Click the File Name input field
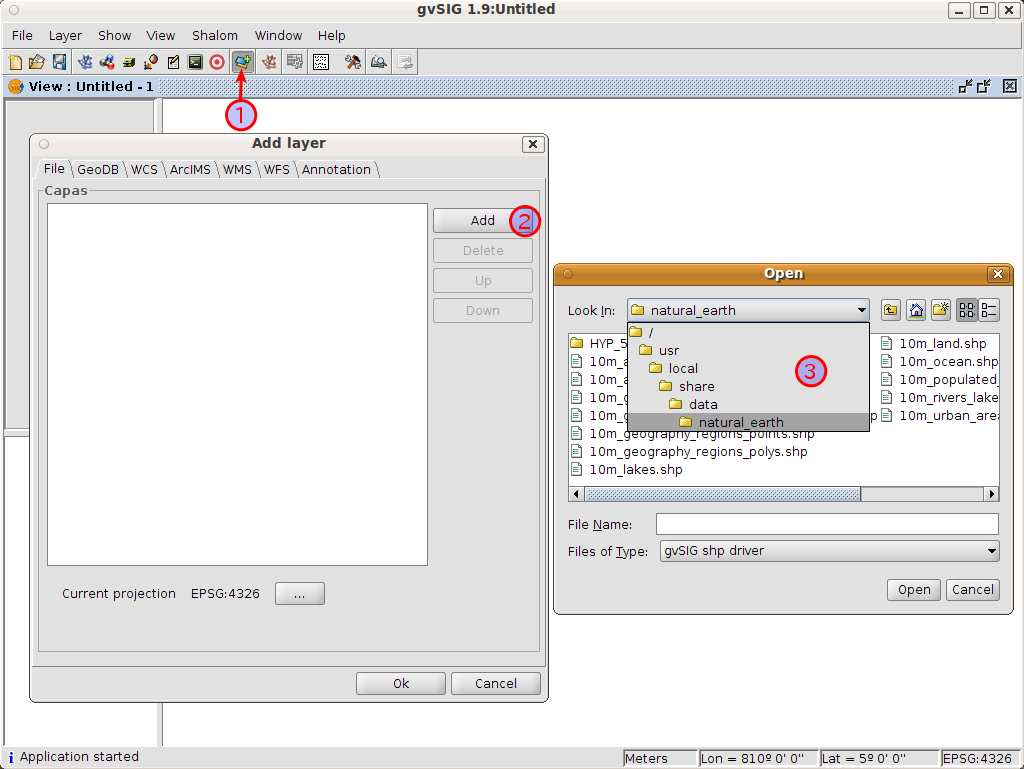 point(827,525)
